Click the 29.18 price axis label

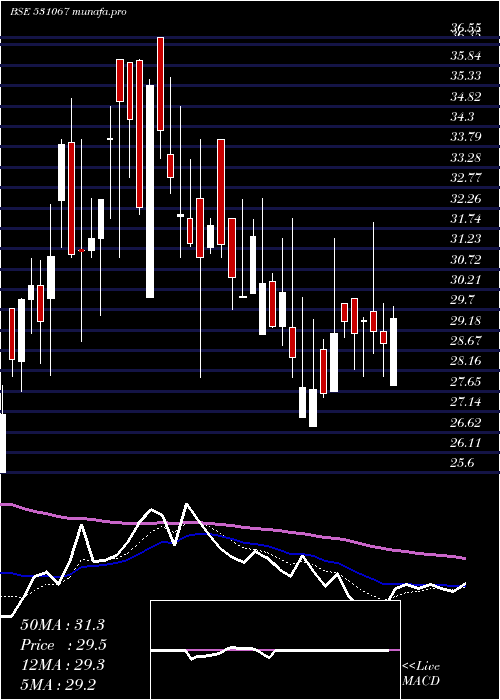click(x=466, y=321)
